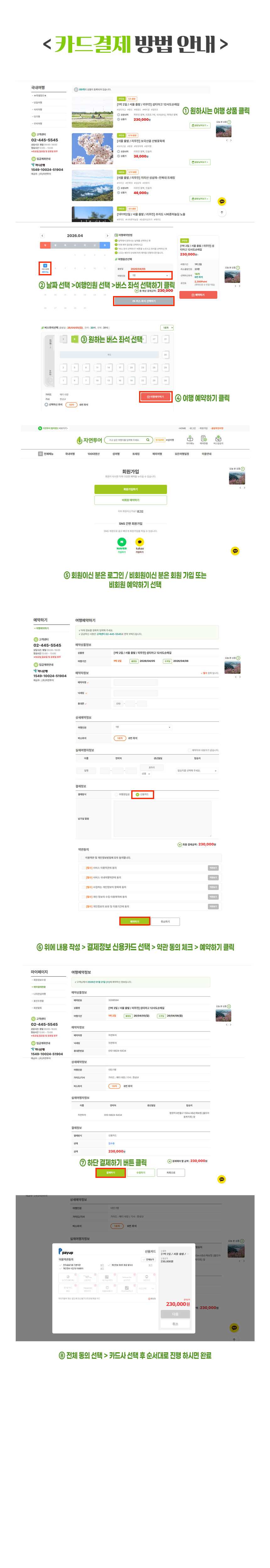Click the Naver SNS signup icon

[121, 541]
